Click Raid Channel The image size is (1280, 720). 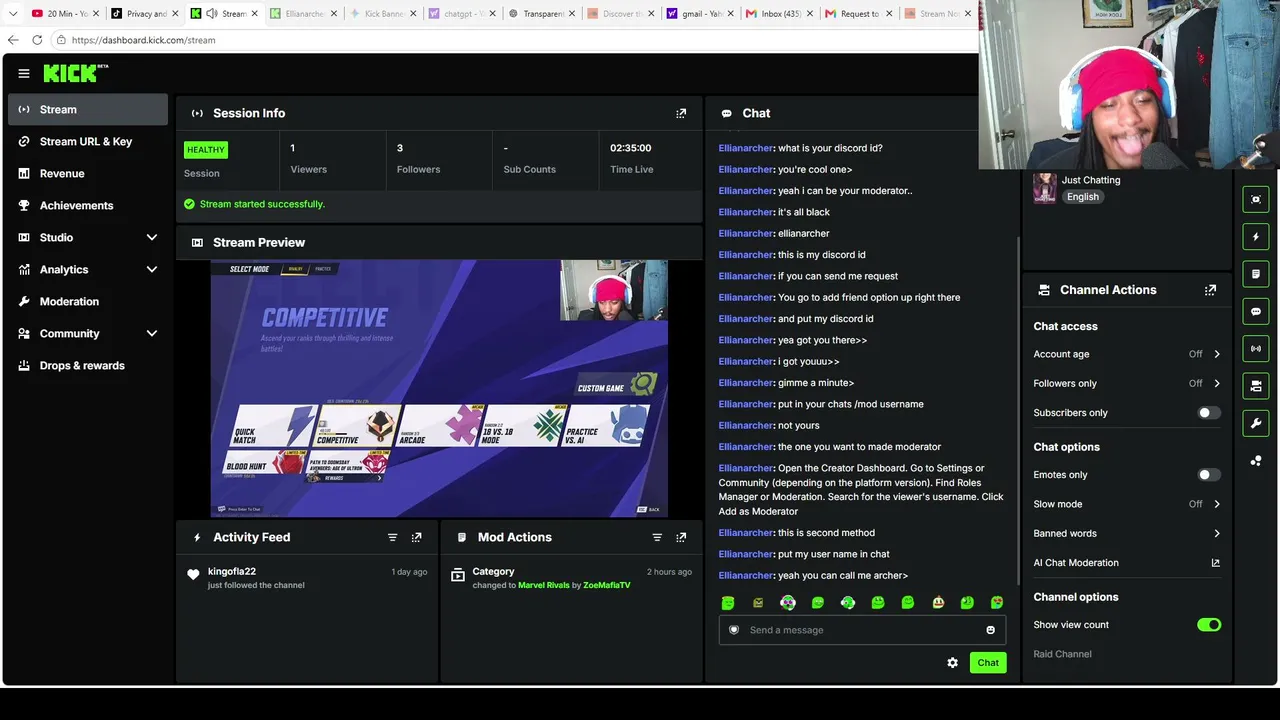coord(1062,654)
